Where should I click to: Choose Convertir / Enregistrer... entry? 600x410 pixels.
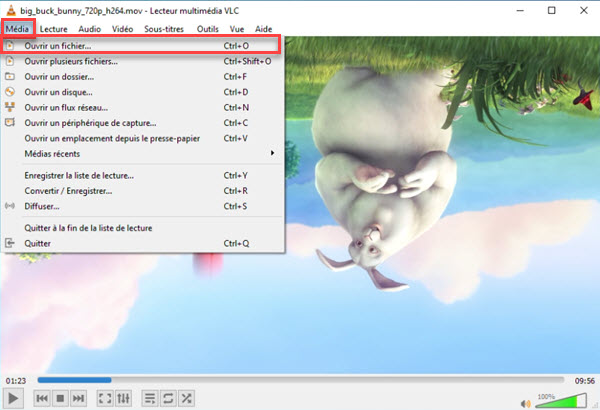click(142, 191)
